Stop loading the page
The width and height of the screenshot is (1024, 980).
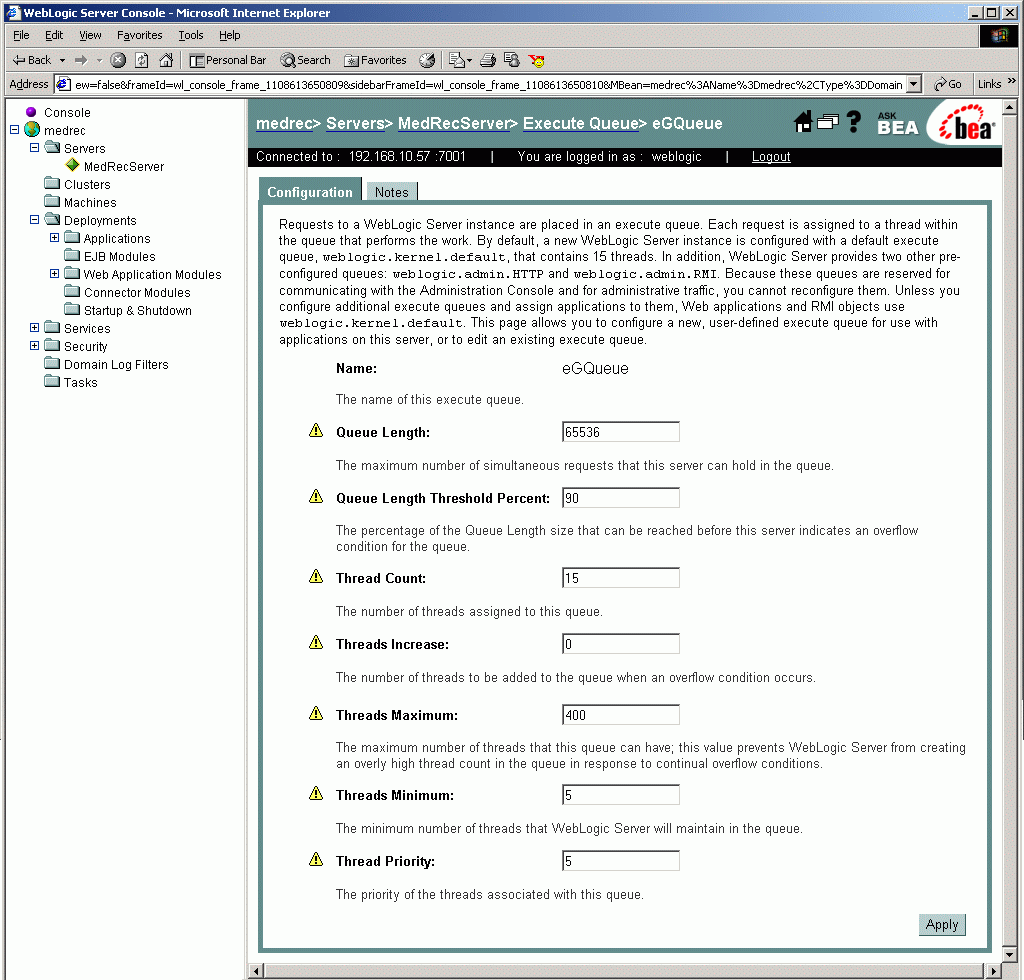(118, 60)
